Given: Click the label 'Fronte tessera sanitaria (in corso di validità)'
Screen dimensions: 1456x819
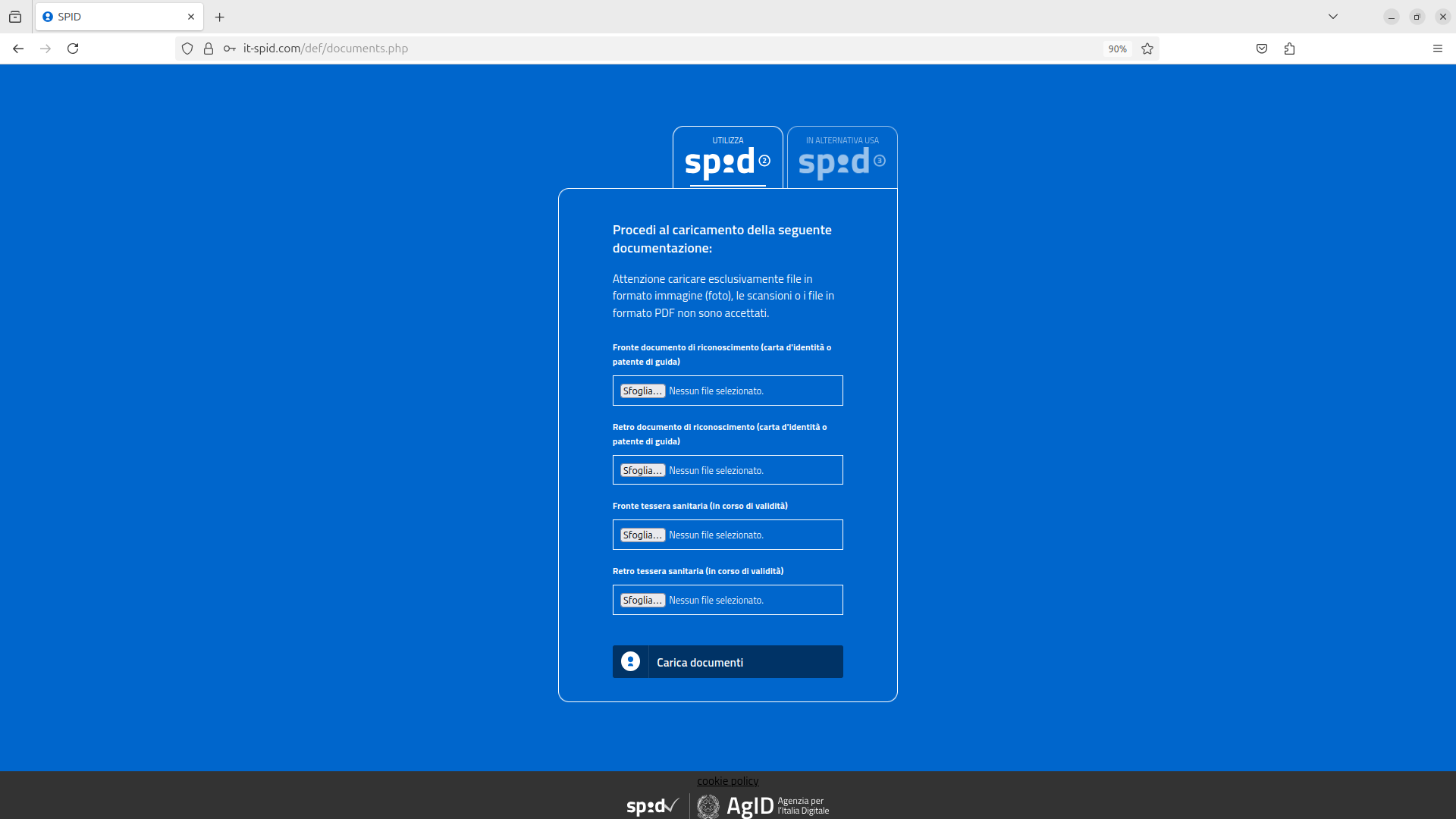Looking at the screenshot, I should 700,506.
